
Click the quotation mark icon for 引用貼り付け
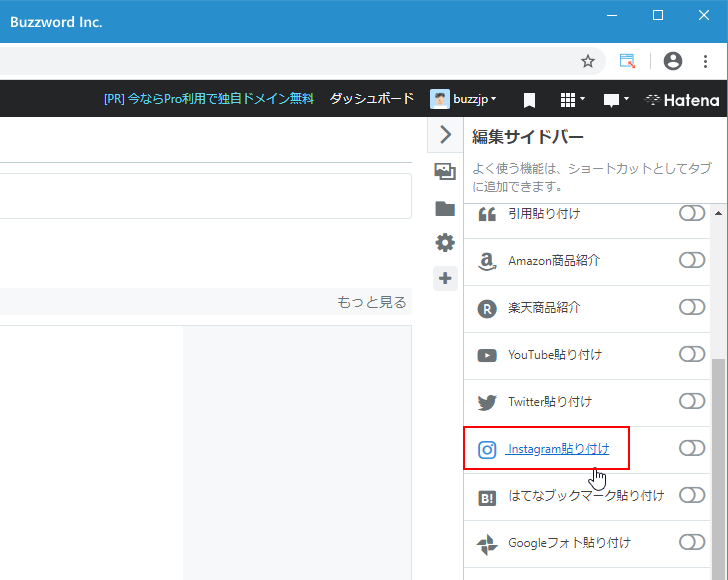tap(487, 215)
